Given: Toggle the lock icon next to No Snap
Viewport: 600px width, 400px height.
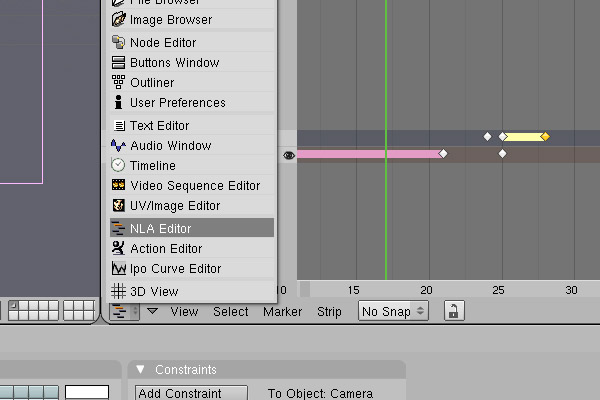Looking at the screenshot, I should 454,311.
